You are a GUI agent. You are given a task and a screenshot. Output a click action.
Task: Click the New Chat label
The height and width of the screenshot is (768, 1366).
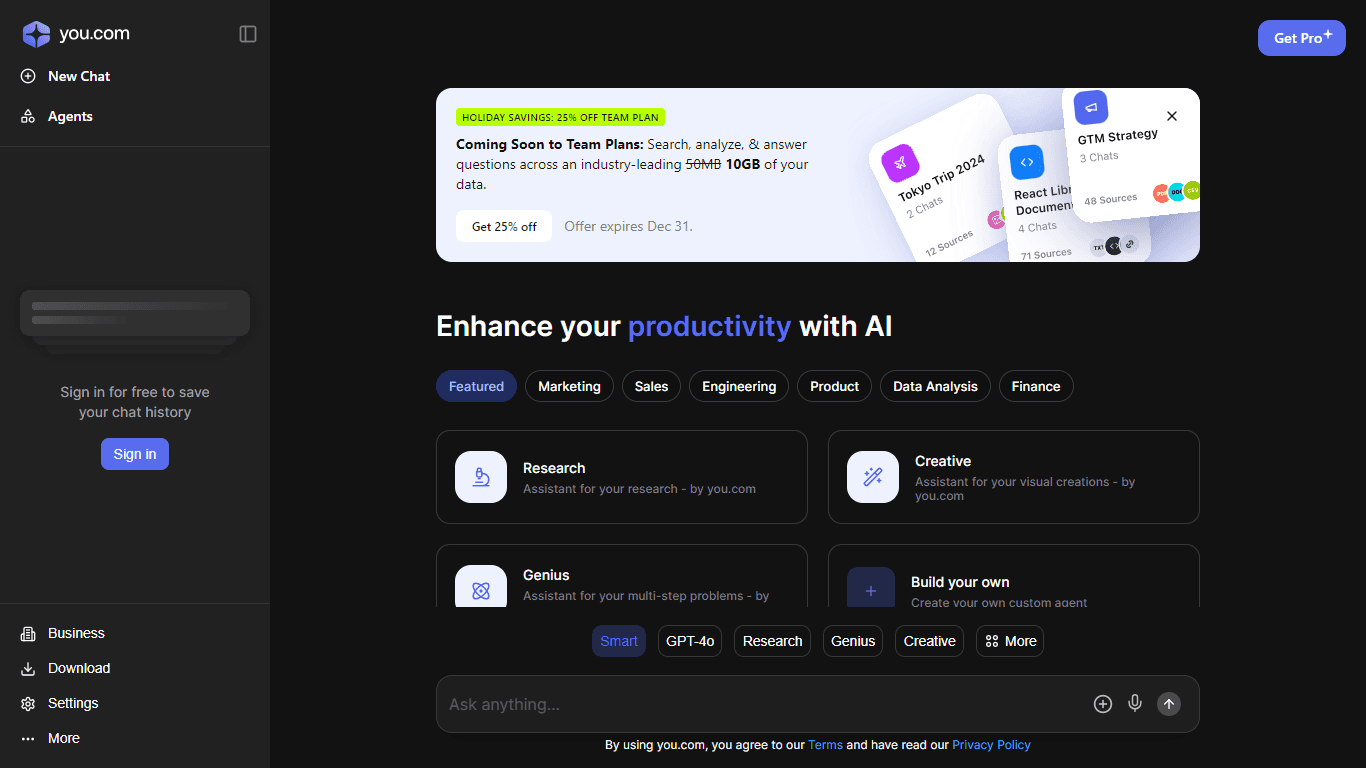(79, 76)
